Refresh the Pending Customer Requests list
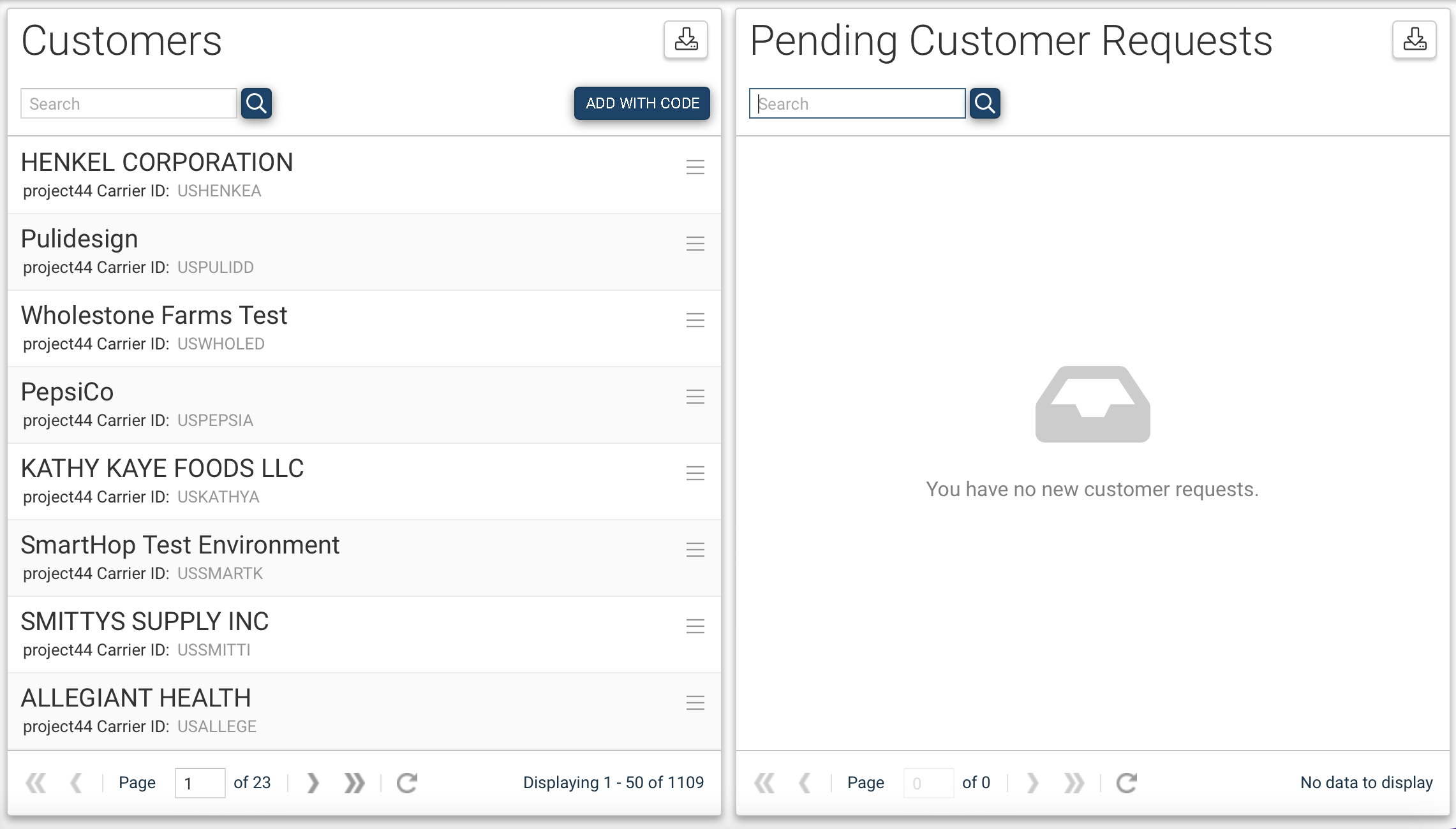 (1127, 782)
